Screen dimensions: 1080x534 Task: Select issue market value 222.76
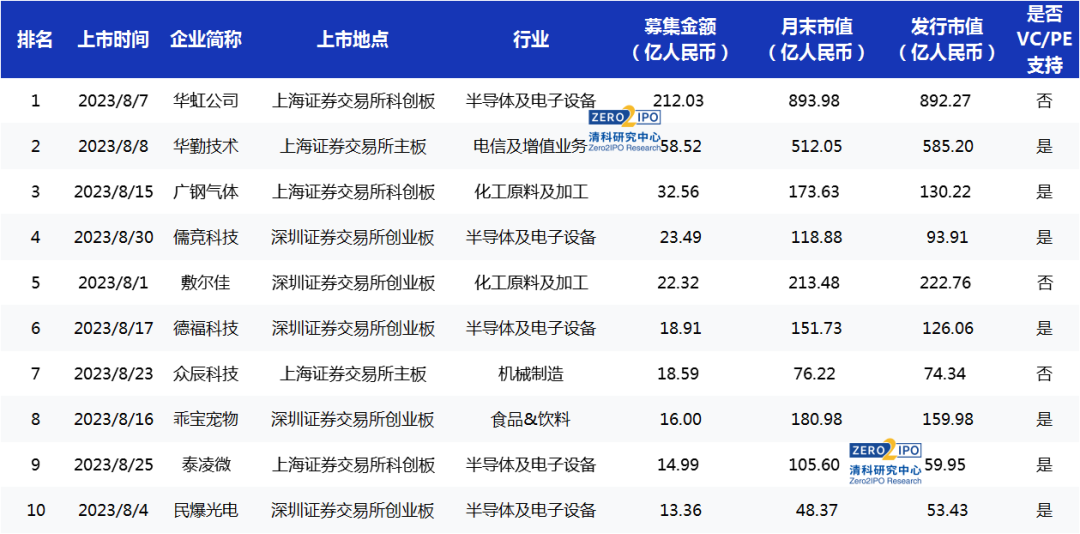click(947, 283)
